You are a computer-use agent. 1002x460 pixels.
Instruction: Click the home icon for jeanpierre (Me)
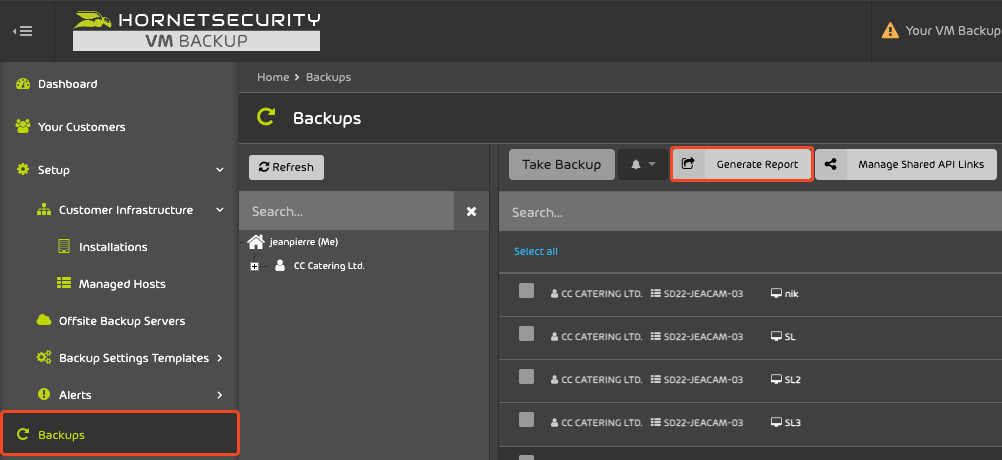[256, 242]
